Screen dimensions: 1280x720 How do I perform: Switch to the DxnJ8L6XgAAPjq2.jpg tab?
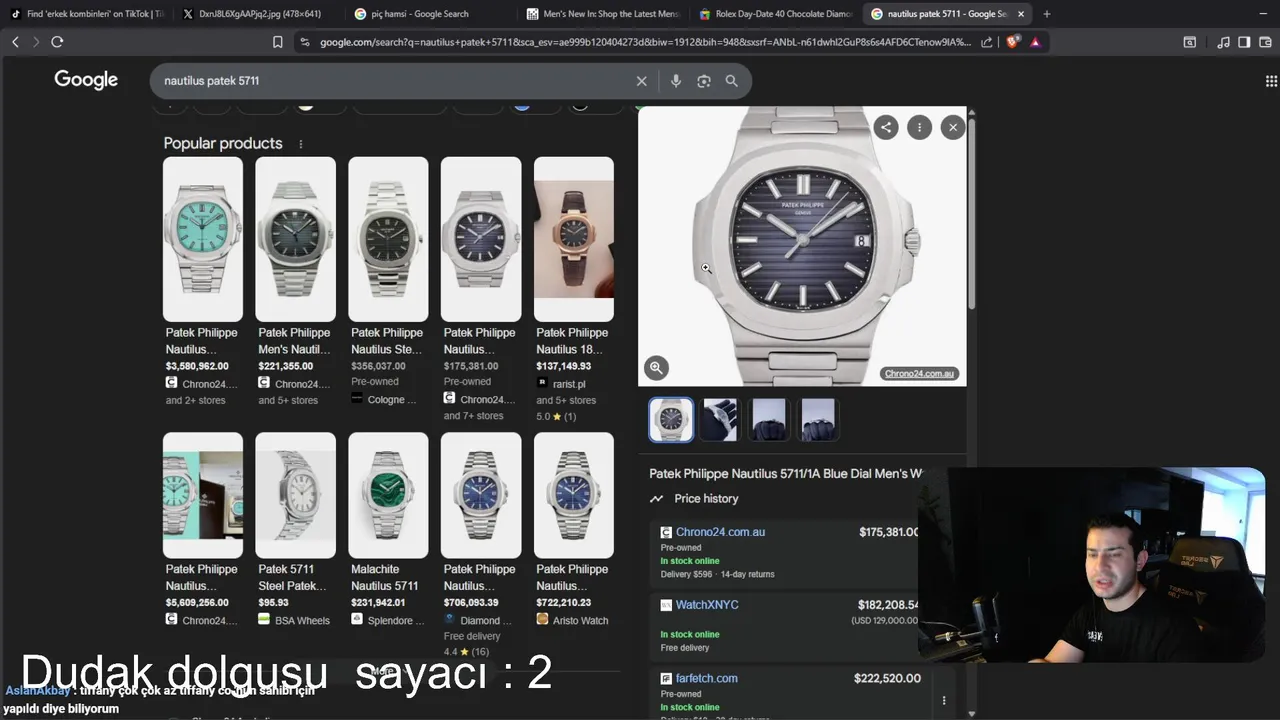pyautogui.click(x=261, y=14)
